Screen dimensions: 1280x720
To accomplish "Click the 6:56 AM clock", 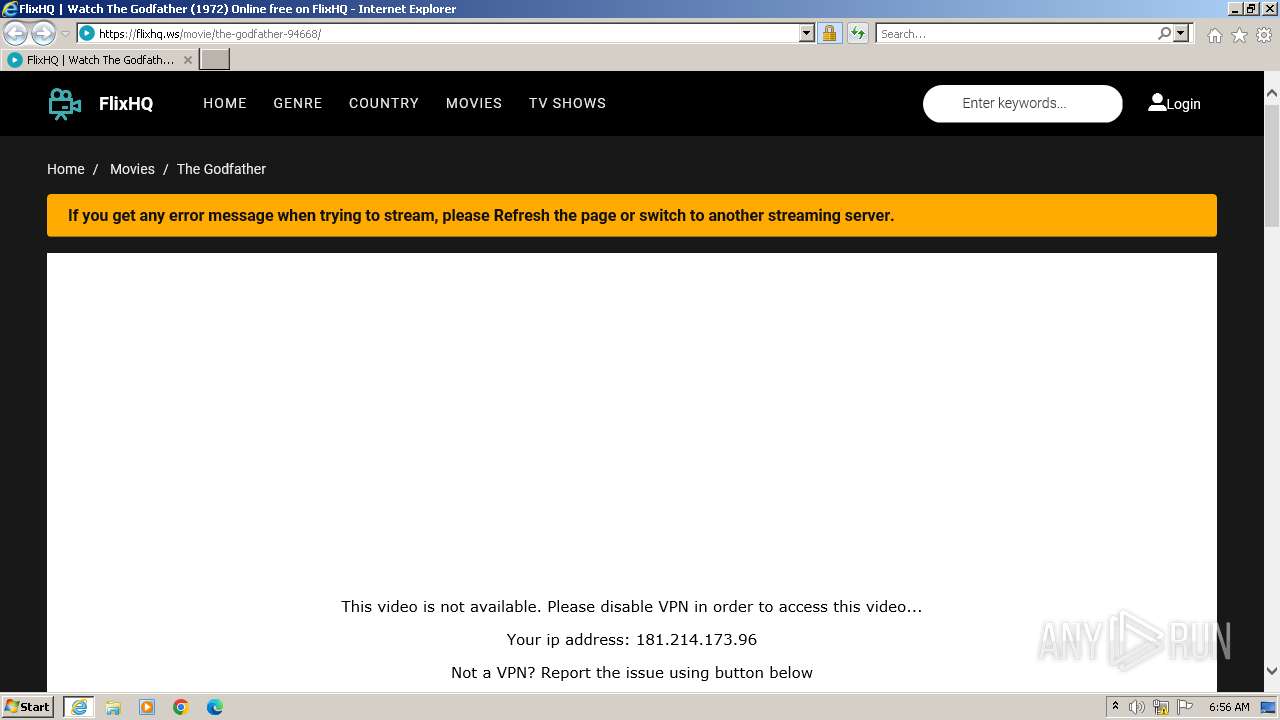I will pos(1229,707).
